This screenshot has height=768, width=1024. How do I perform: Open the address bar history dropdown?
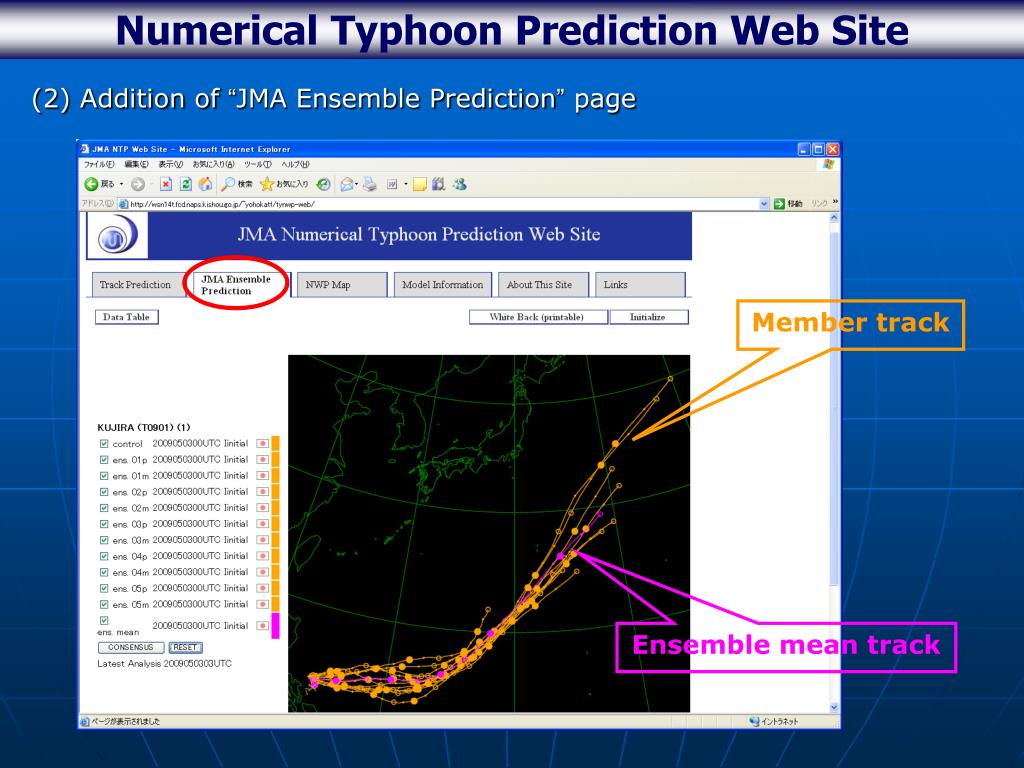(764, 204)
